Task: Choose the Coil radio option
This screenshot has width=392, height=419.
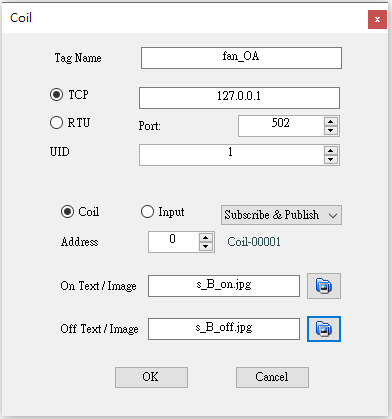Action: [67, 212]
